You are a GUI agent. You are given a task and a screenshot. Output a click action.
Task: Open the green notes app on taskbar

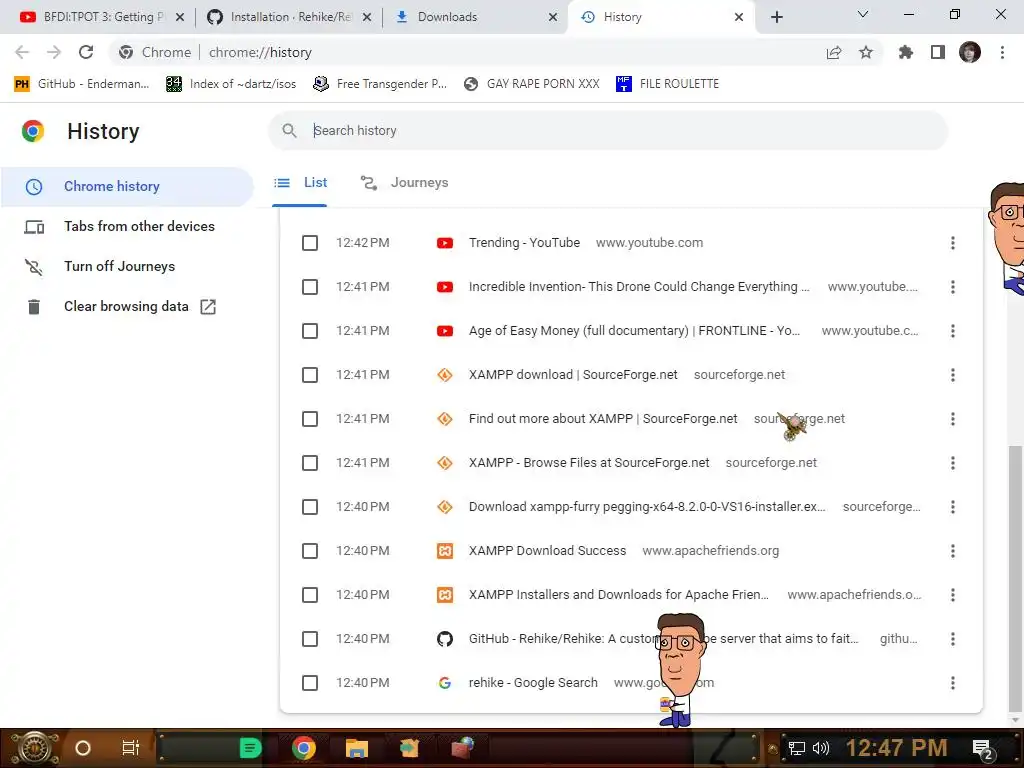pyautogui.click(x=249, y=748)
